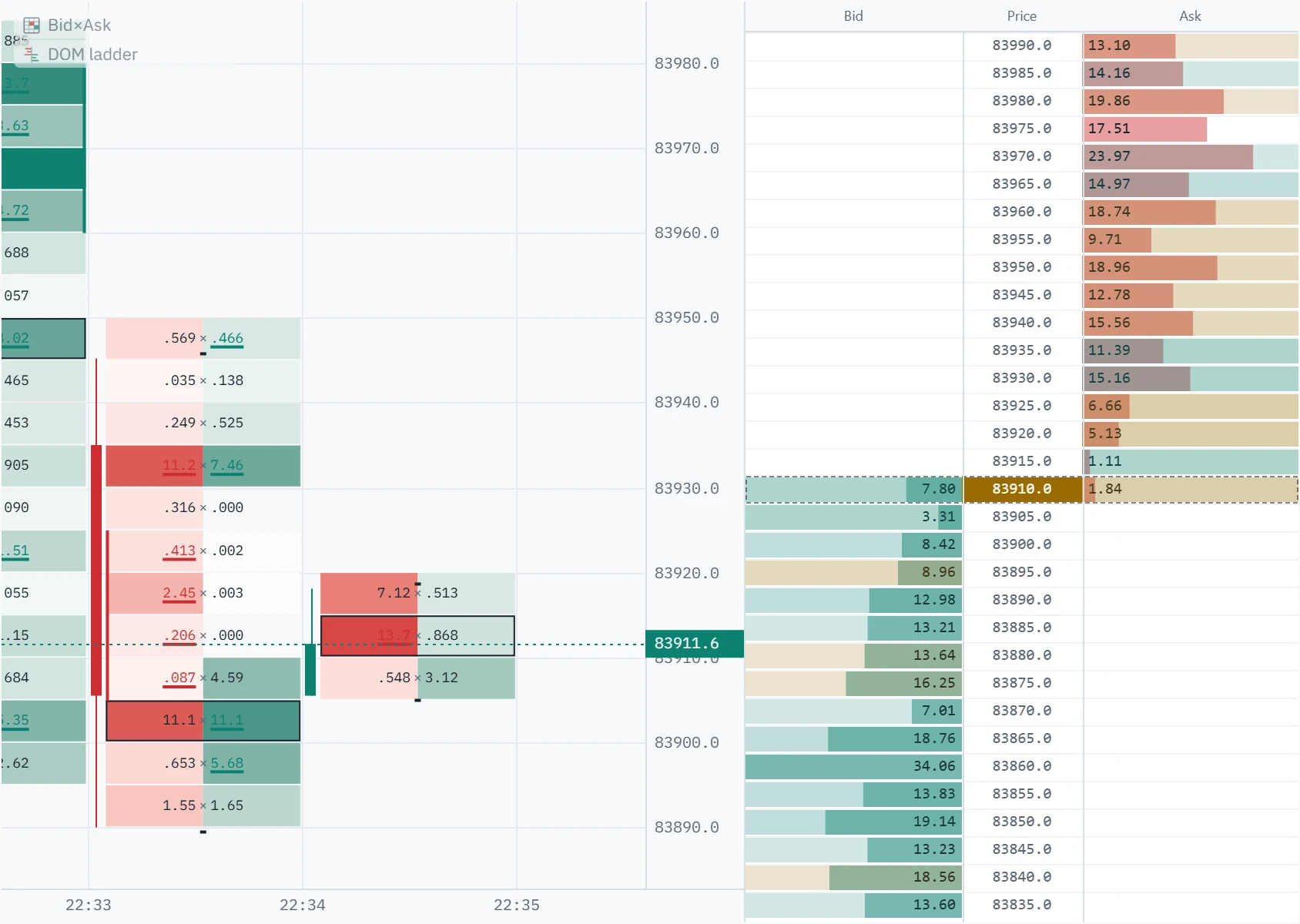Click price axis label 83900.0
The width and height of the screenshot is (1300, 924).
pyautogui.click(x=687, y=743)
